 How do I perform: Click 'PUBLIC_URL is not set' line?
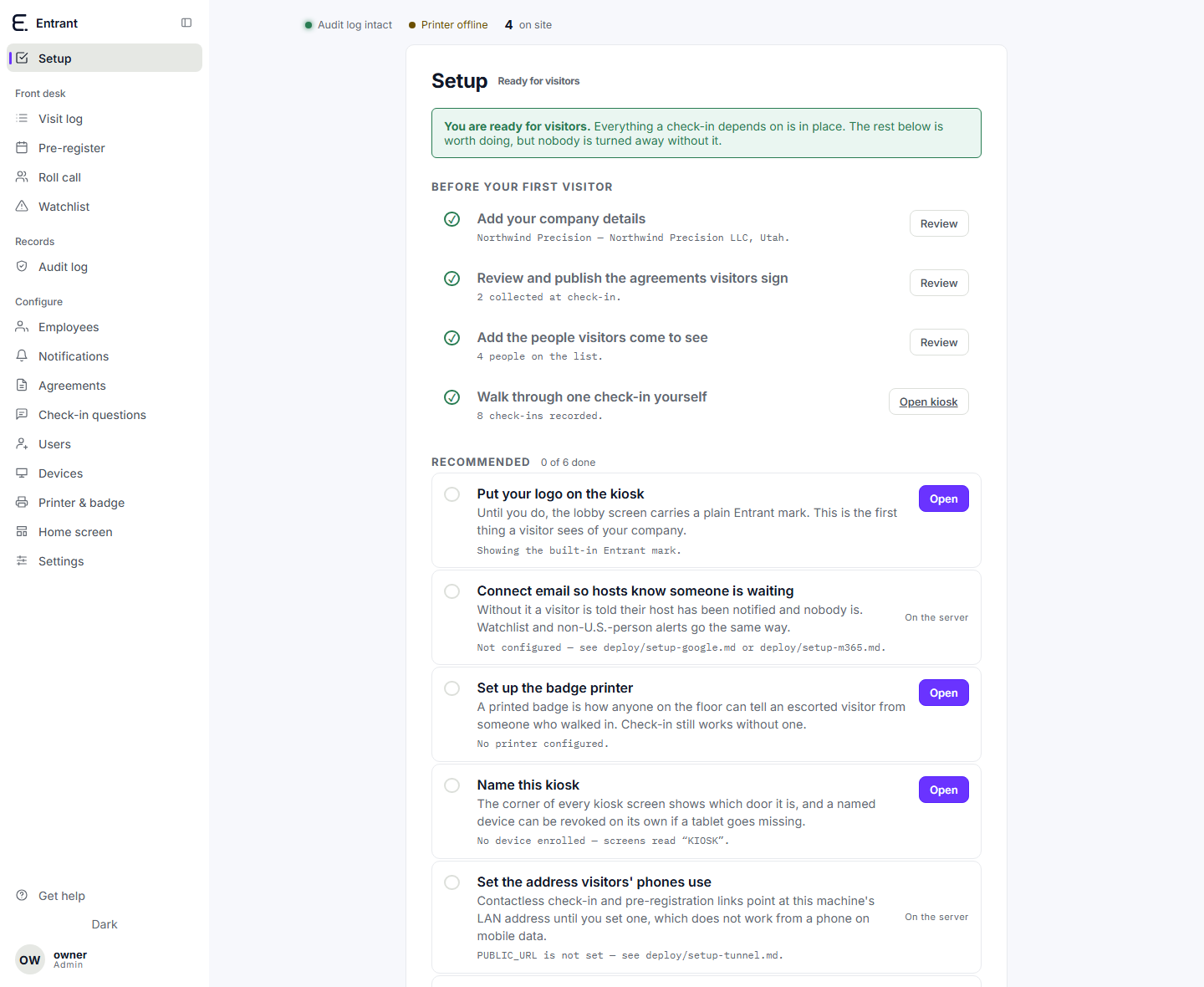pos(630,955)
